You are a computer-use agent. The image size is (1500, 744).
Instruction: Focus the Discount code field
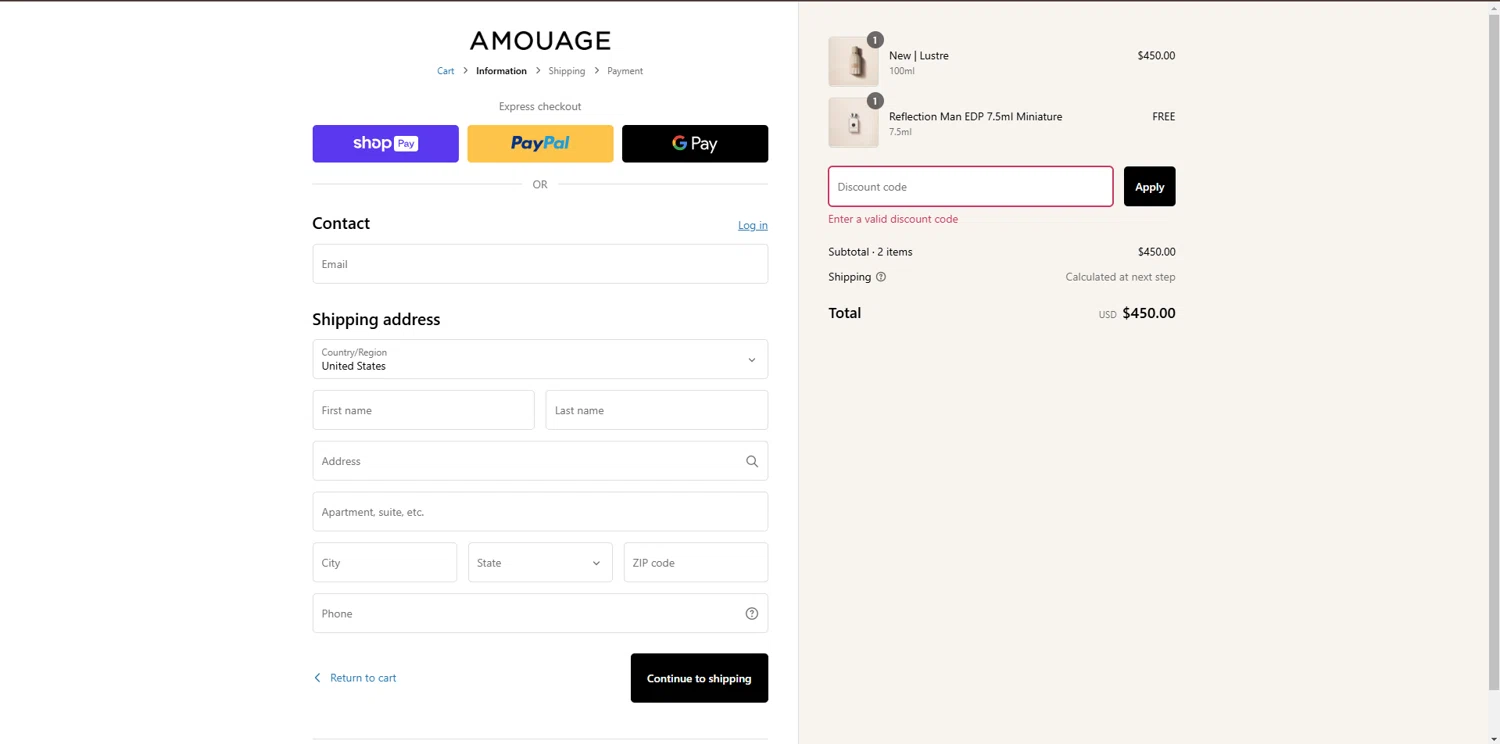(970, 187)
